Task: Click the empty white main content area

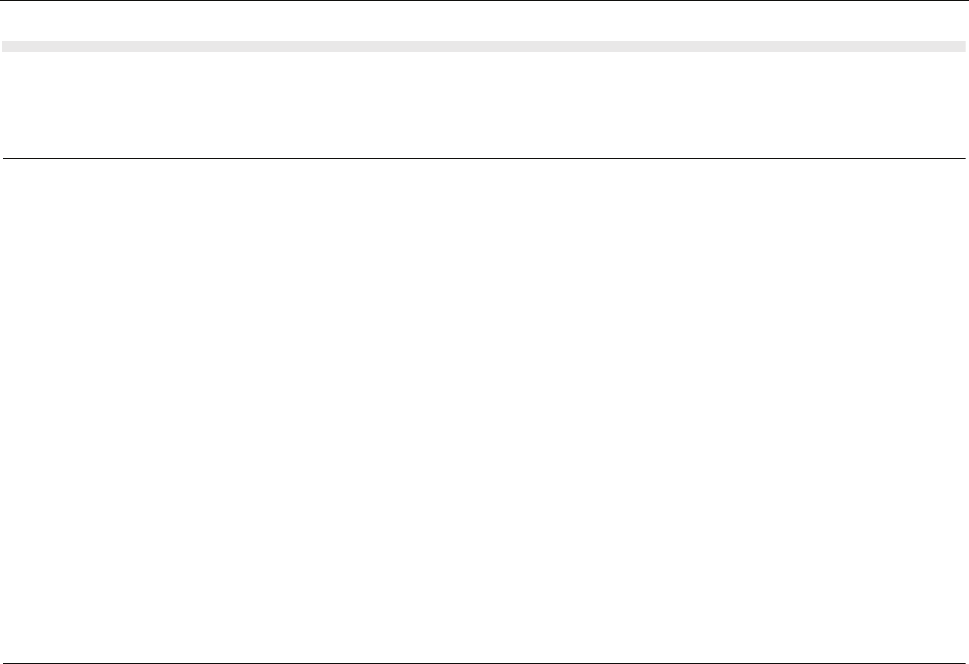Action: [484, 411]
